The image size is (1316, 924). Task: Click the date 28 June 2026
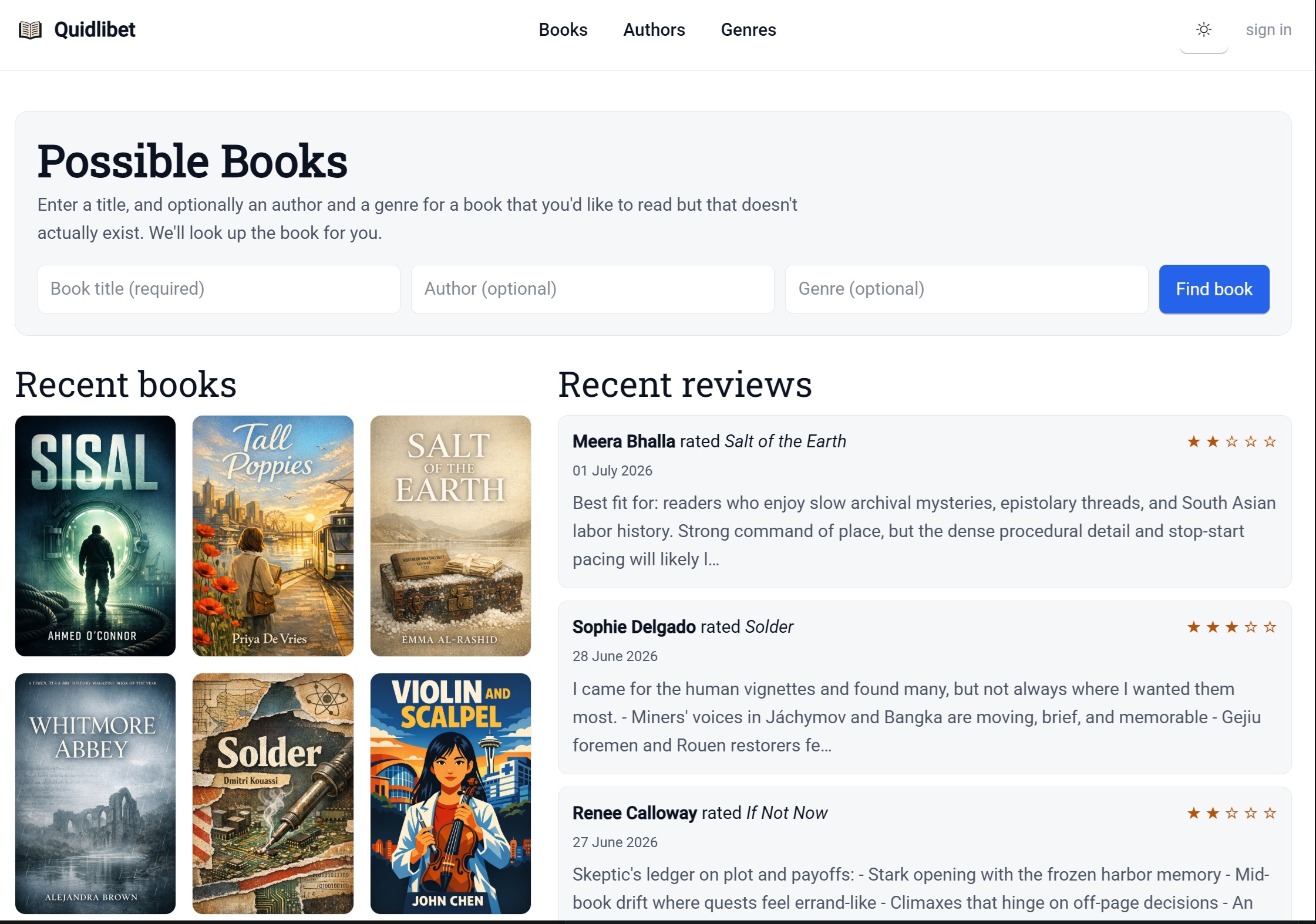(615, 656)
